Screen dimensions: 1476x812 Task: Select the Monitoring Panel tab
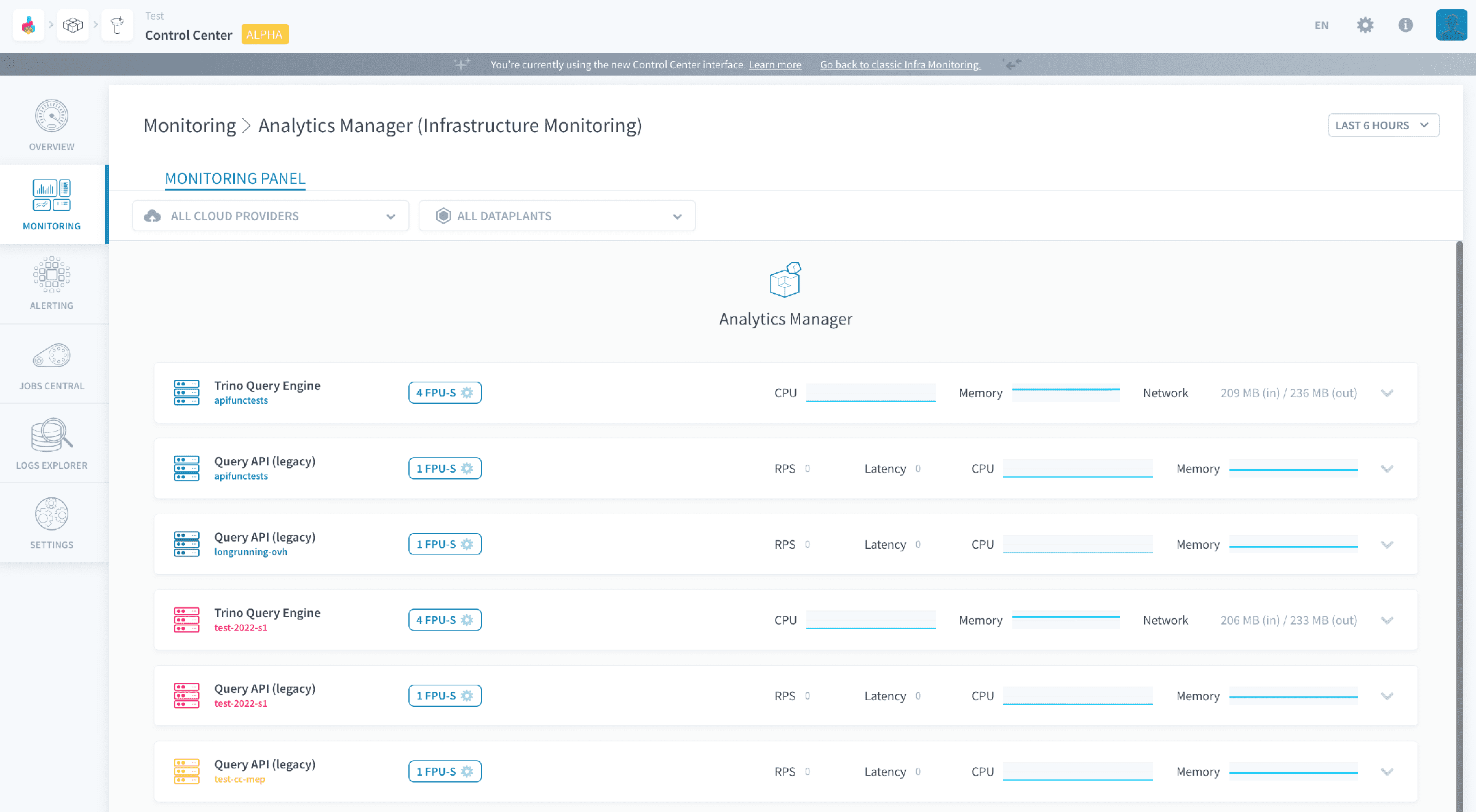(235, 178)
